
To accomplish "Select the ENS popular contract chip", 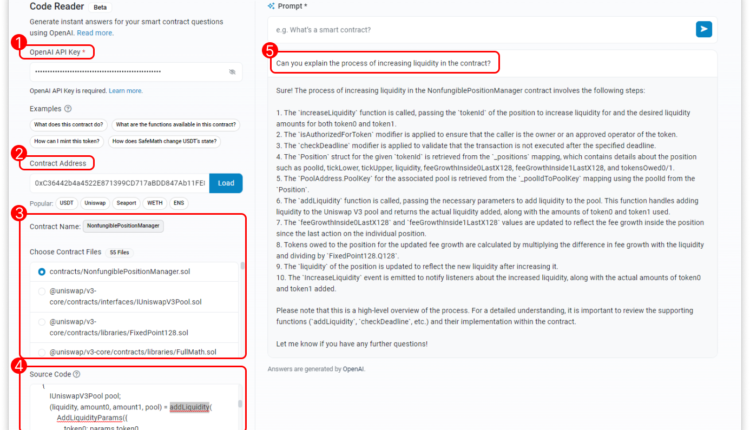I will coord(178,203).
